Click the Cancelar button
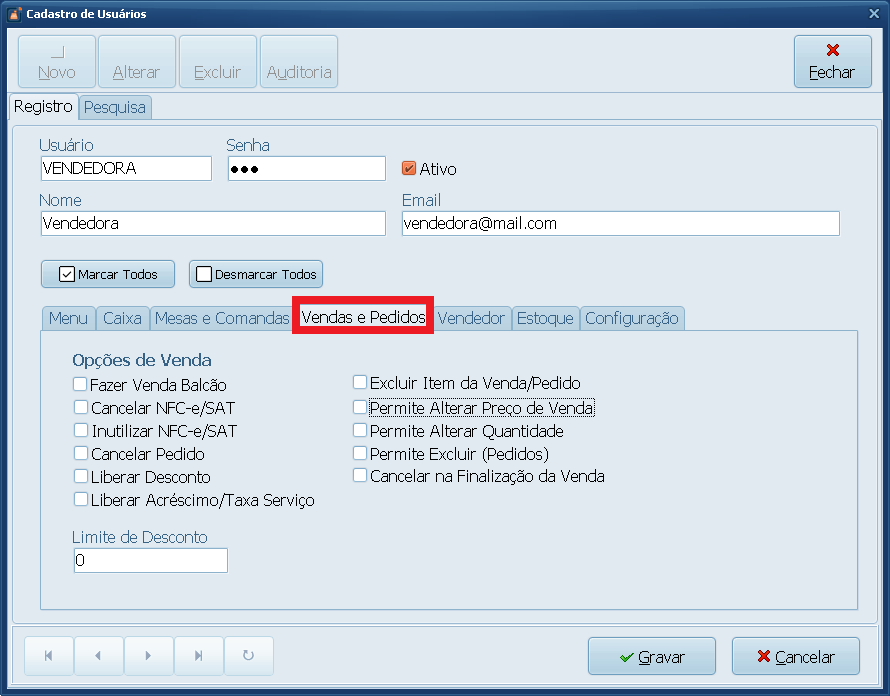 (796, 657)
